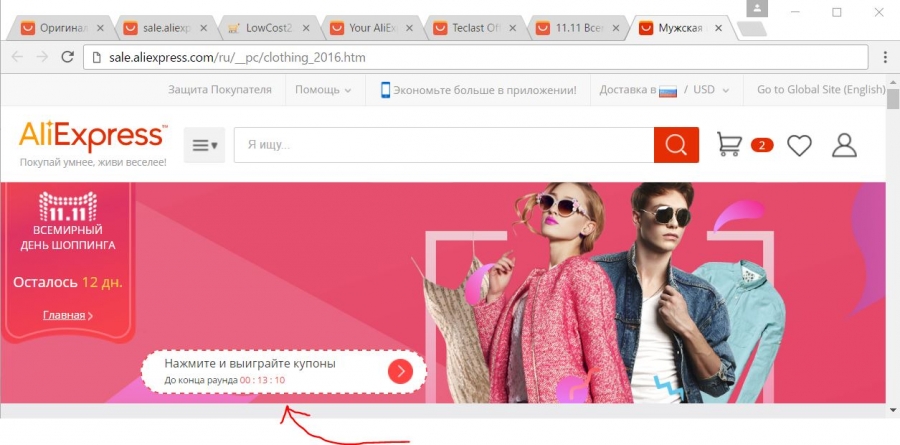900x445 pixels.
Task: Click the slogan Покупай умнее, живи веселее!
Action: [x=93, y=162]
